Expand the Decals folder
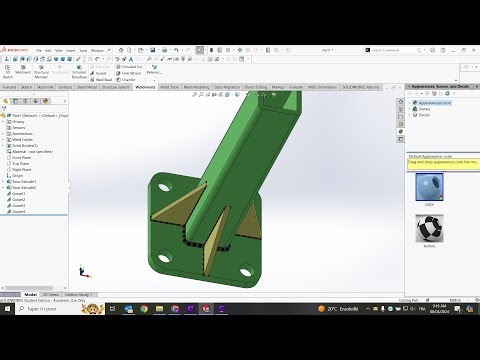Image resolution: width=480 pixels, height=360 pixels. point(410,115)
